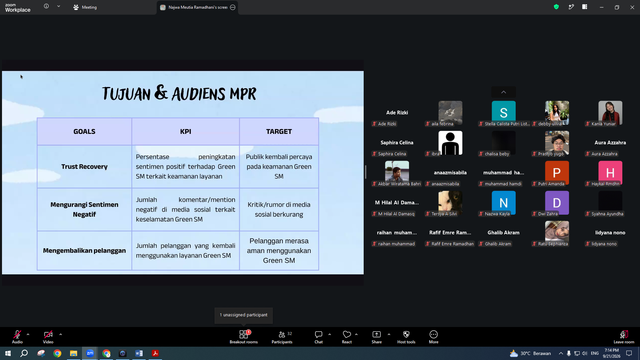640x360 pixels.
Task: Click Saphira Celina participant name
Action: [397, 142]
